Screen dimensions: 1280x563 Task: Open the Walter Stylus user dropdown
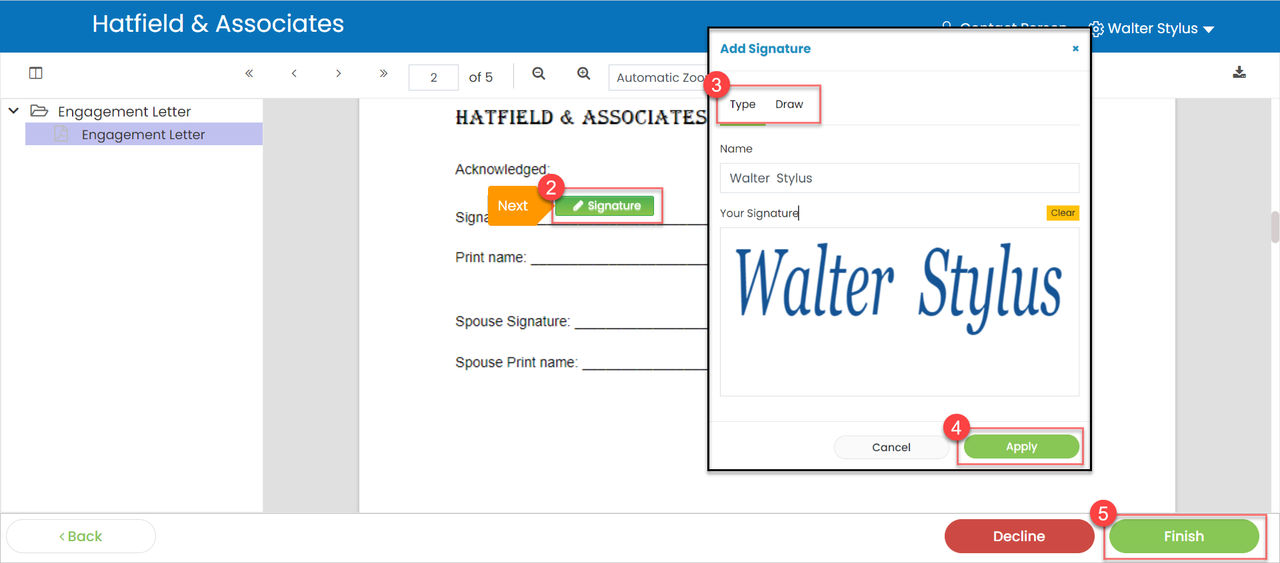pos(1152,28)
